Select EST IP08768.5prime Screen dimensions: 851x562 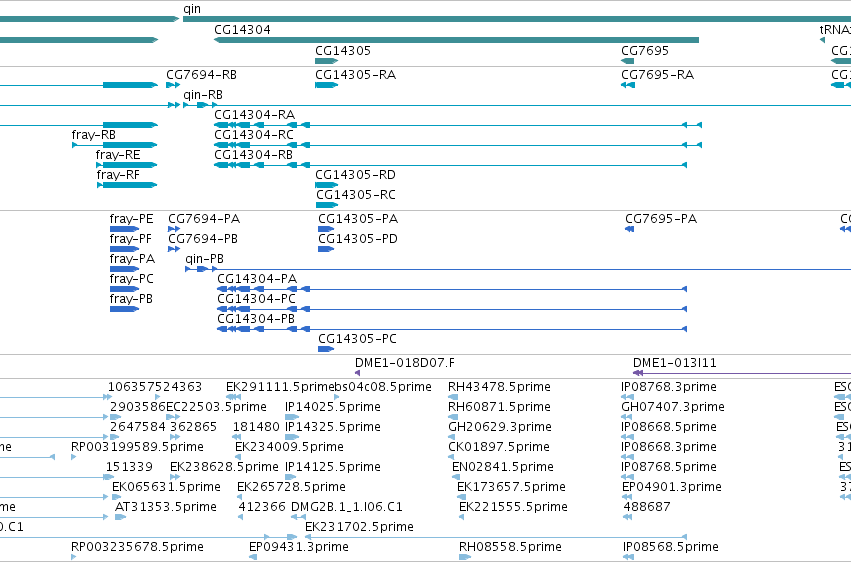click(x=669, y=468)
